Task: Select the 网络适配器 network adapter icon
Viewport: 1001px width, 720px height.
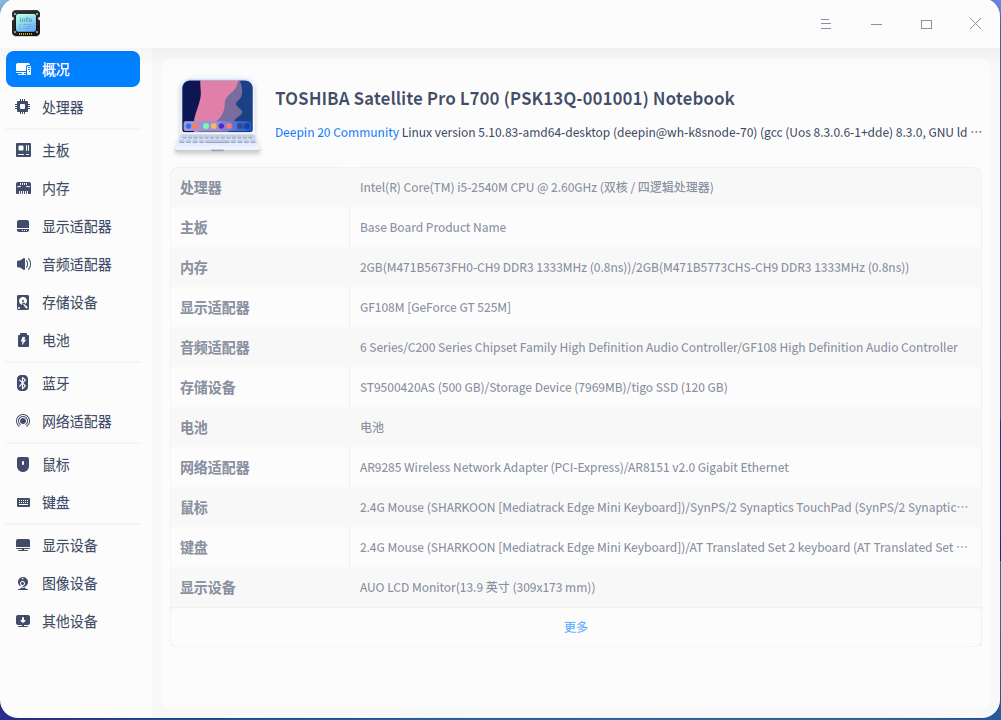Action: [22, 421]
